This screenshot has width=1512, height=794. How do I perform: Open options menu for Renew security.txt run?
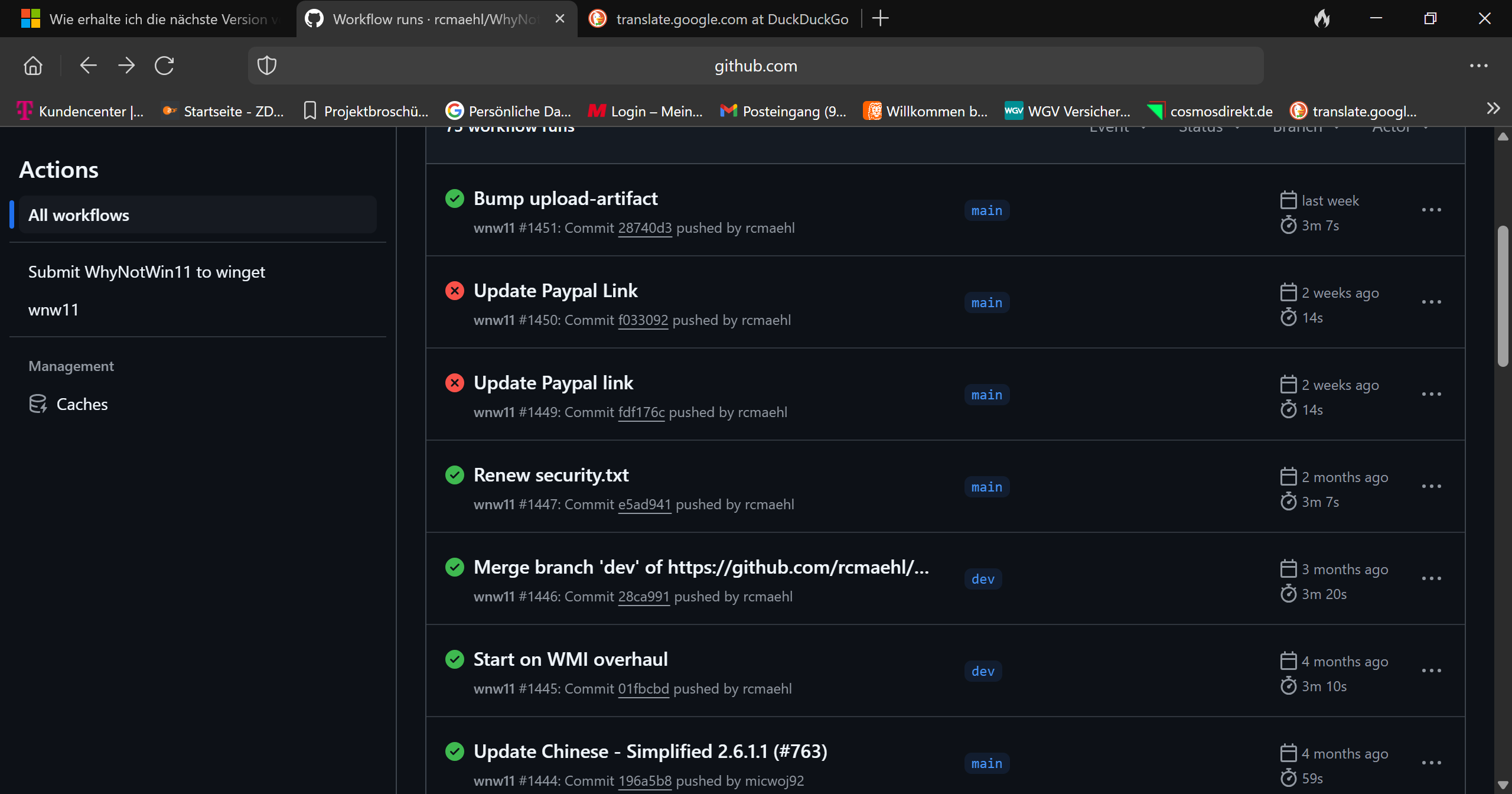click(x=1431, y=486)
